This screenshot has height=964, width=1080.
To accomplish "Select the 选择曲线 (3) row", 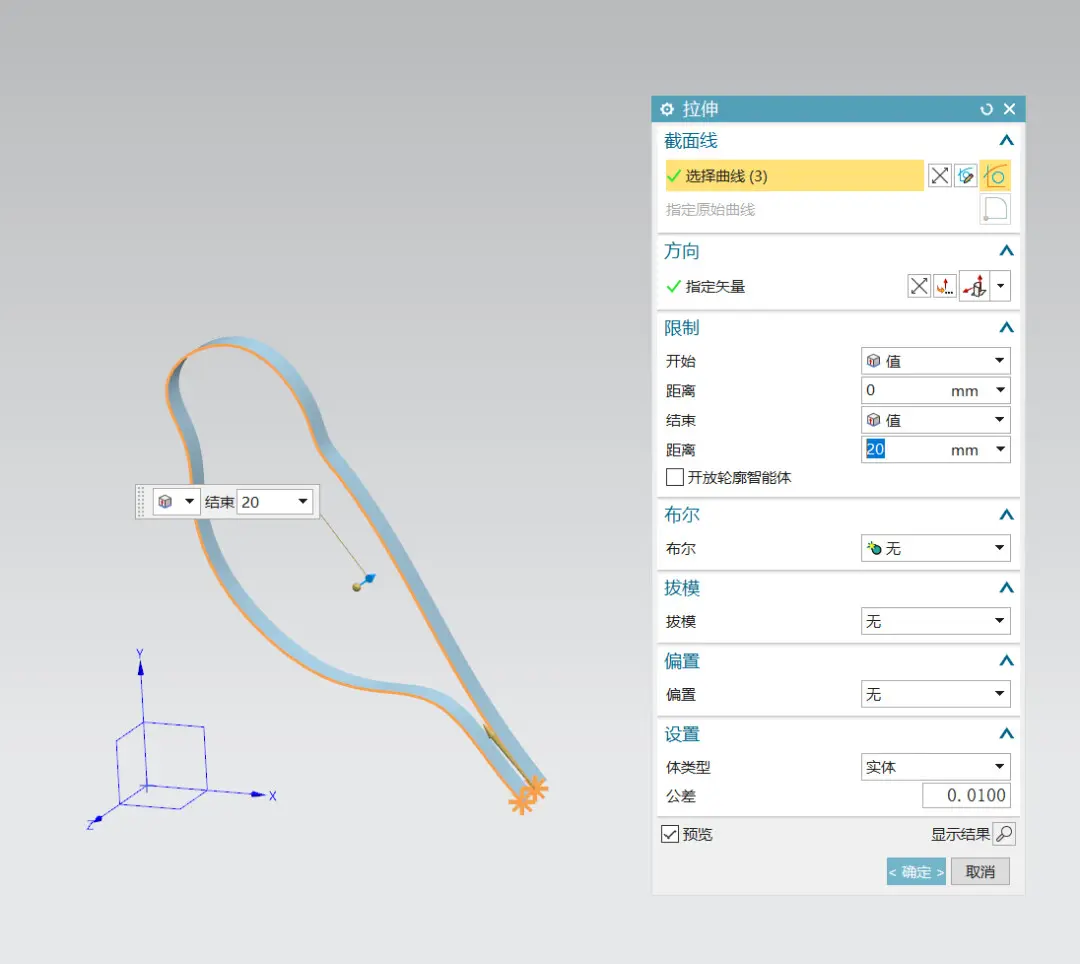I will [x=794, y=176].
